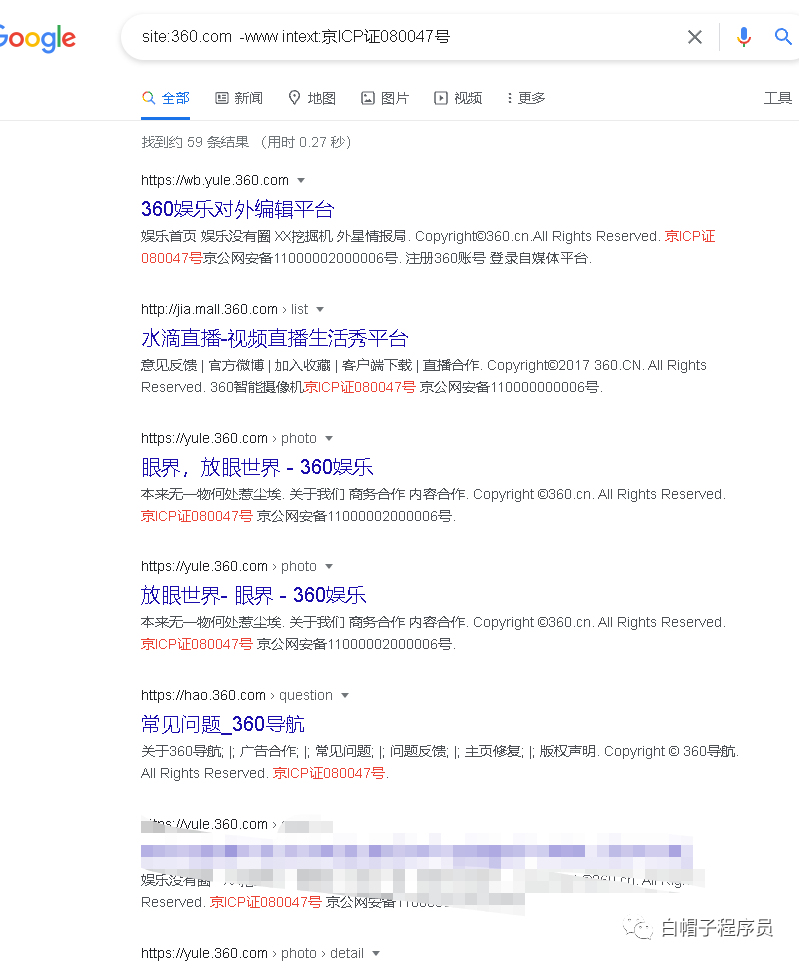799x962 pixels.
Task: Expand arrow beside 放眼世界- 眼界 result URL
Action: coord(329,566)
